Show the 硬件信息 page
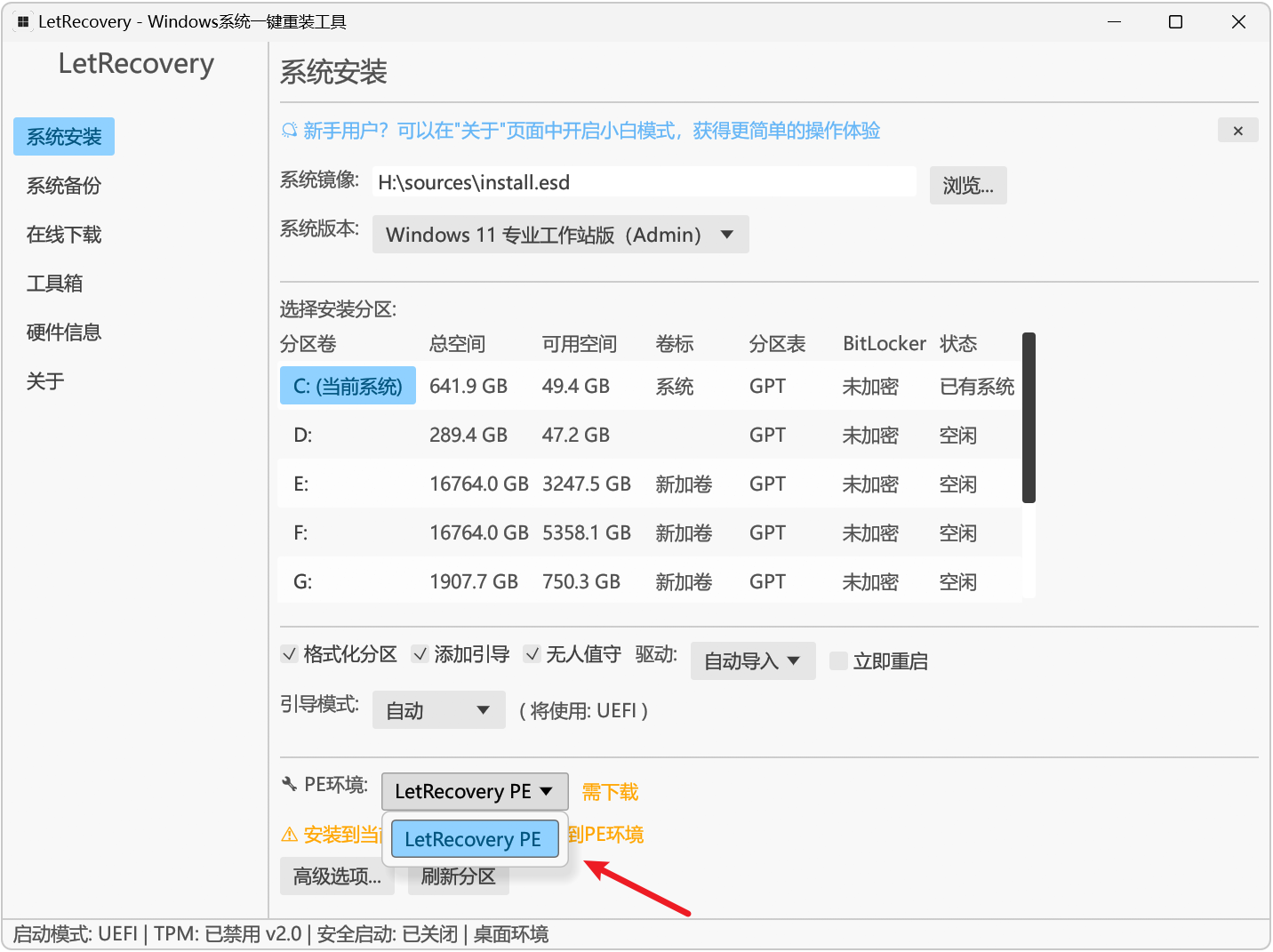1273x952 pixels. point(64,332)
